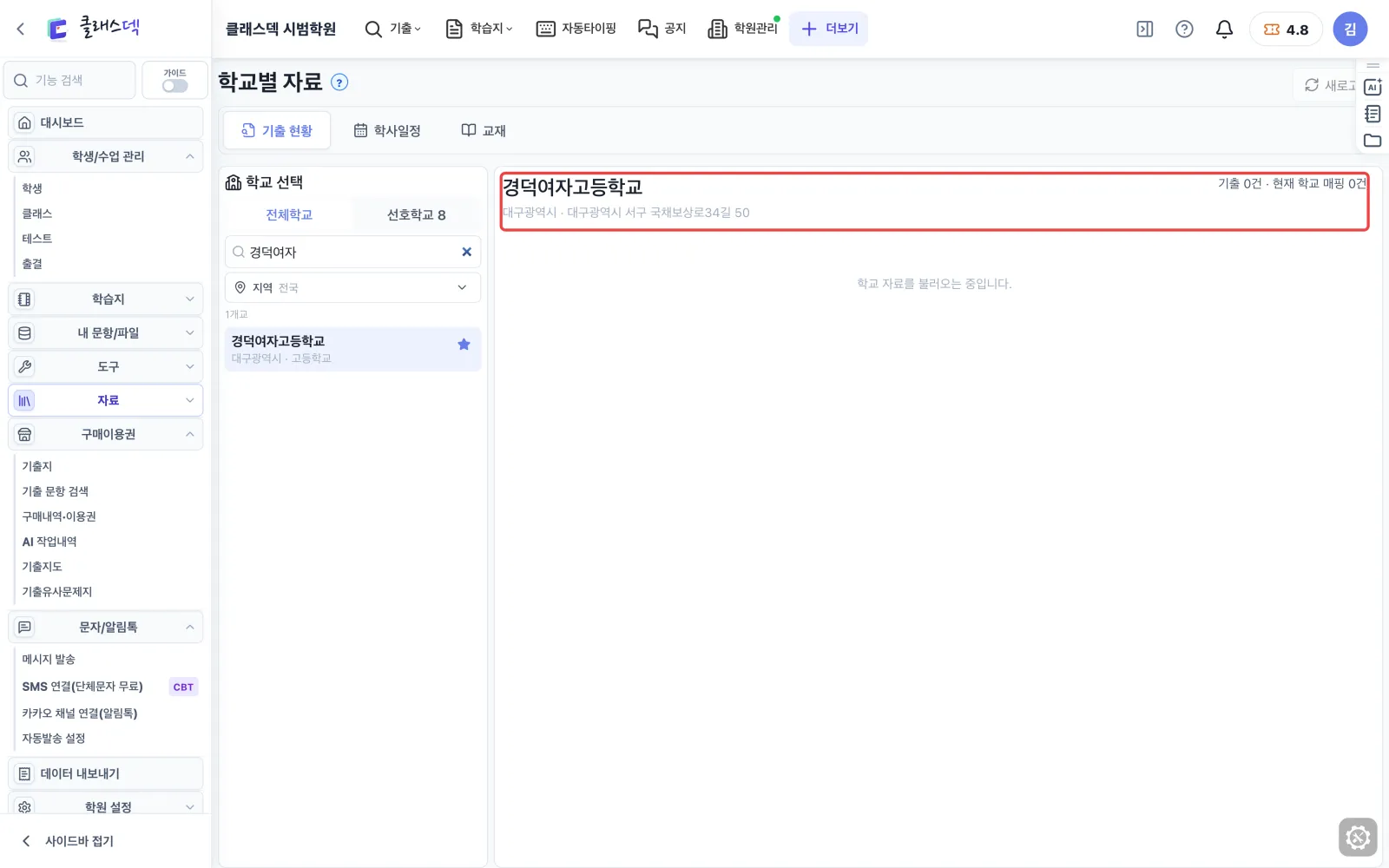This screenshot has width=1389, height=868.
Task: Toggle the side panel icon in top bar
Action: (1145, 29)
